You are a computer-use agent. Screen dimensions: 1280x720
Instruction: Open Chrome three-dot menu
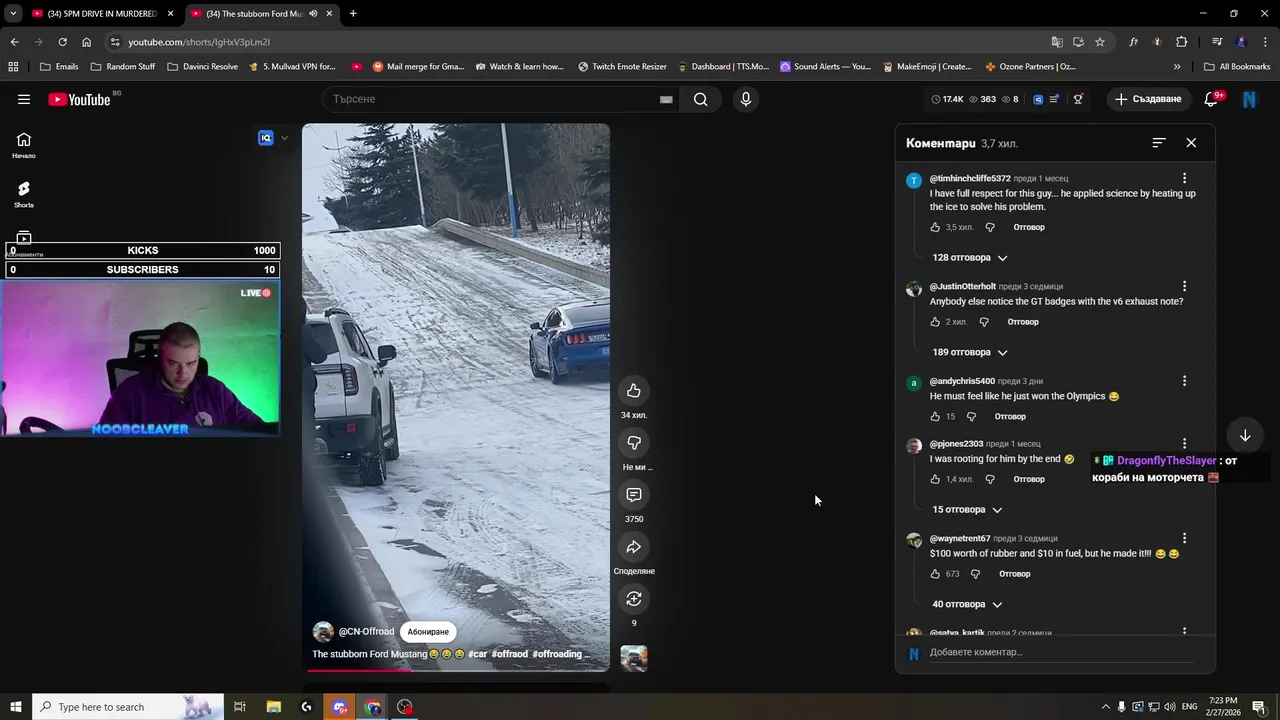point(1263,42)
